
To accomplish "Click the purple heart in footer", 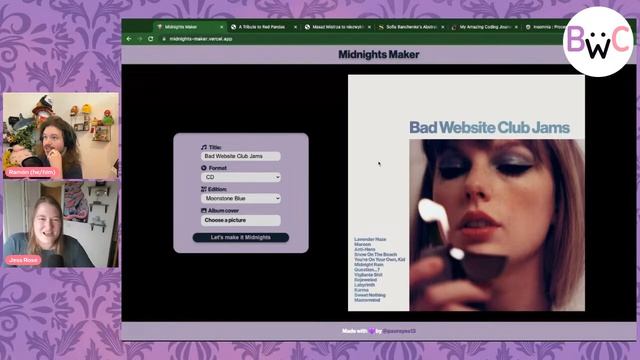I will [x=371, y=331].
